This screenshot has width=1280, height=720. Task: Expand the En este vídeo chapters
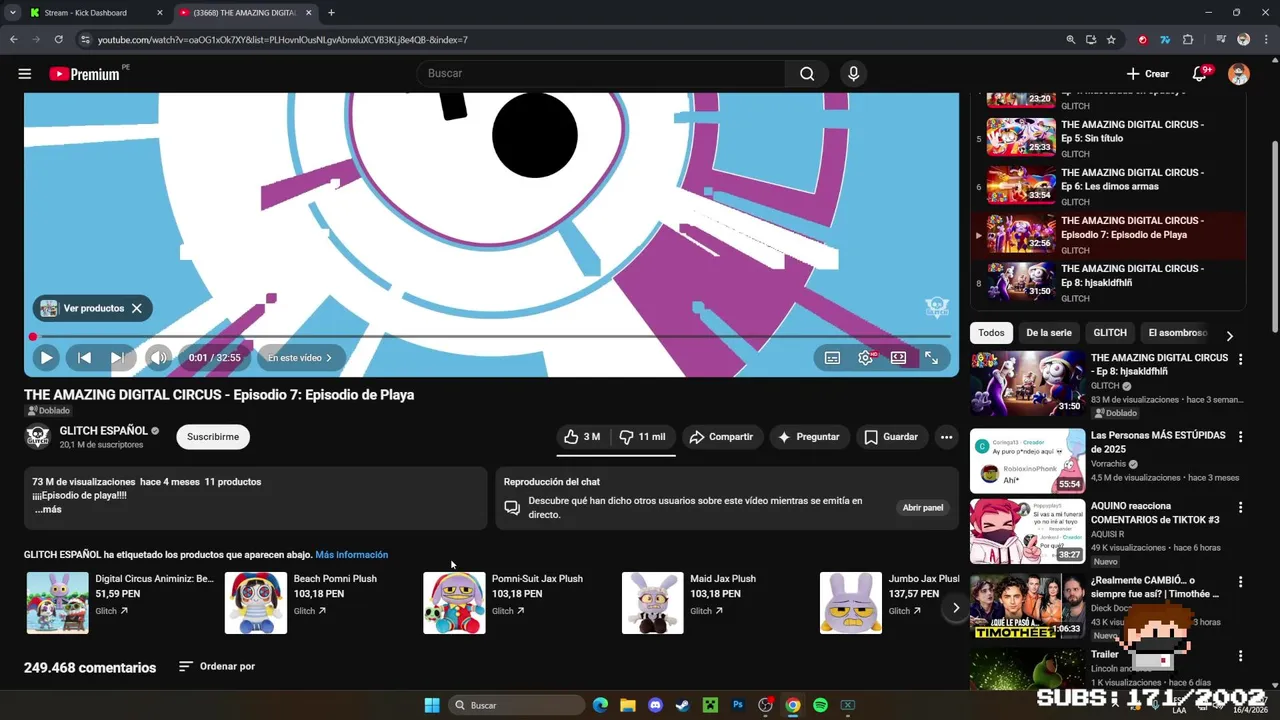[x=300, y=357]
